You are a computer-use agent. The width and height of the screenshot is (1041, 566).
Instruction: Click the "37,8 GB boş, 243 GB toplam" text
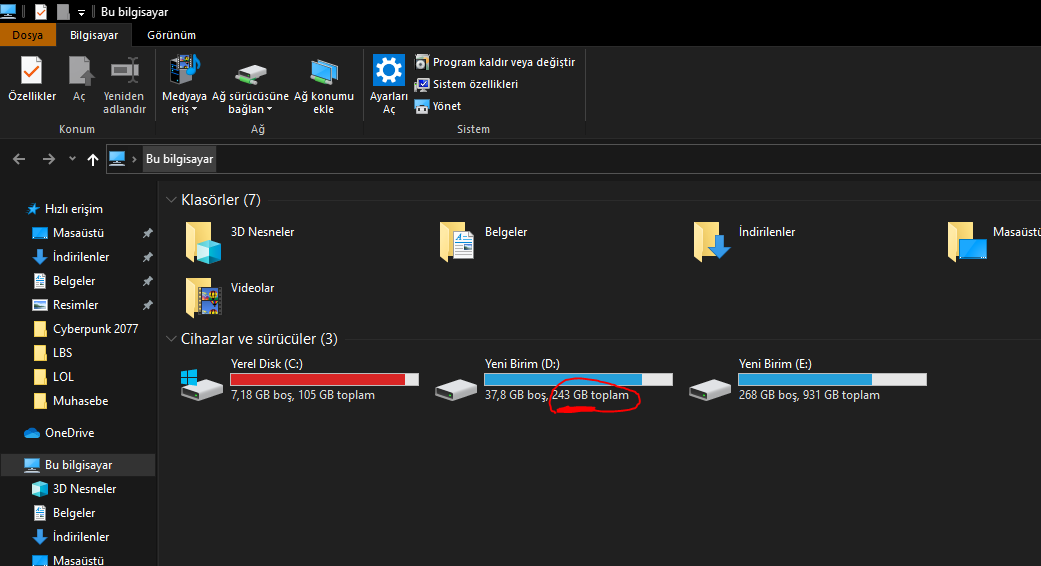pos(556,395)
